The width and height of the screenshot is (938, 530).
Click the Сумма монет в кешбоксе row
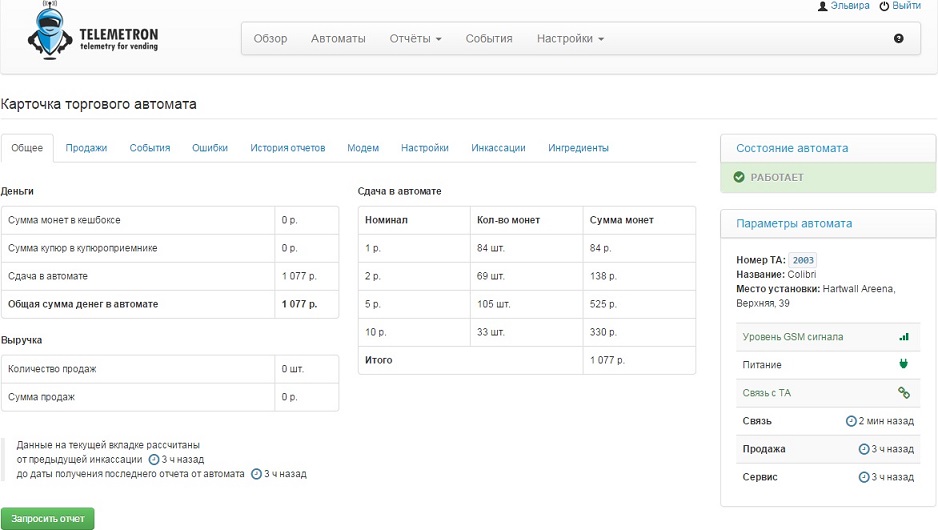point(170,220)
